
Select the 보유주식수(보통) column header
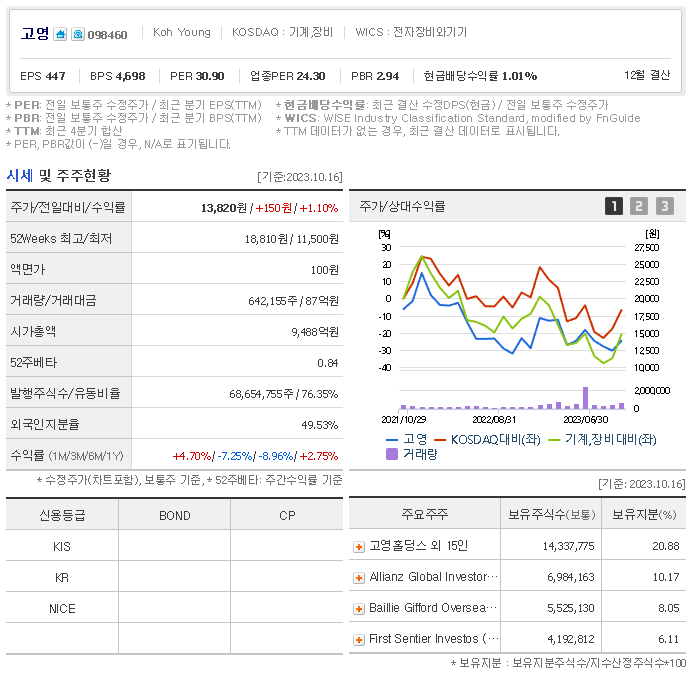pos(551,514)
